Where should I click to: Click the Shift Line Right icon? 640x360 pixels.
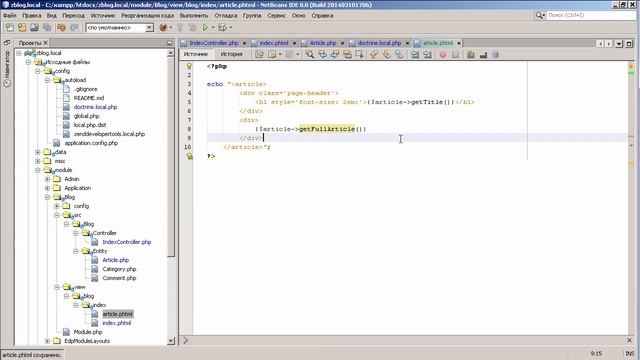pyautogui.click(x=427, y=54)
